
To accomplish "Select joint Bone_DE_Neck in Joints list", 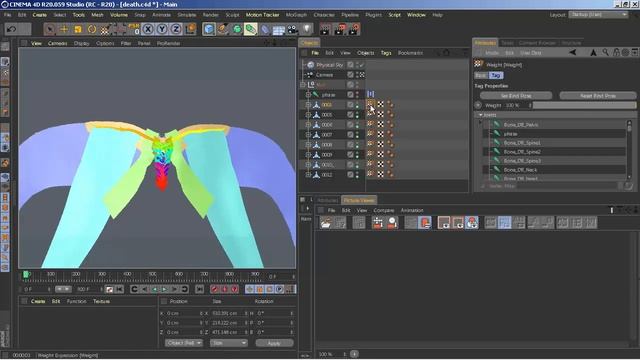I will click(520, 170).
